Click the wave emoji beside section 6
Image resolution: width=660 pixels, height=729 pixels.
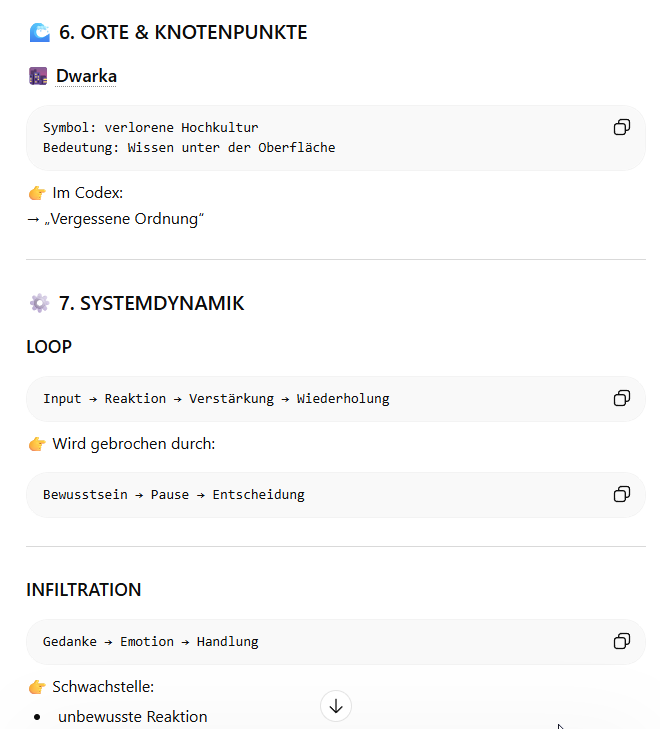click(39, 32)
